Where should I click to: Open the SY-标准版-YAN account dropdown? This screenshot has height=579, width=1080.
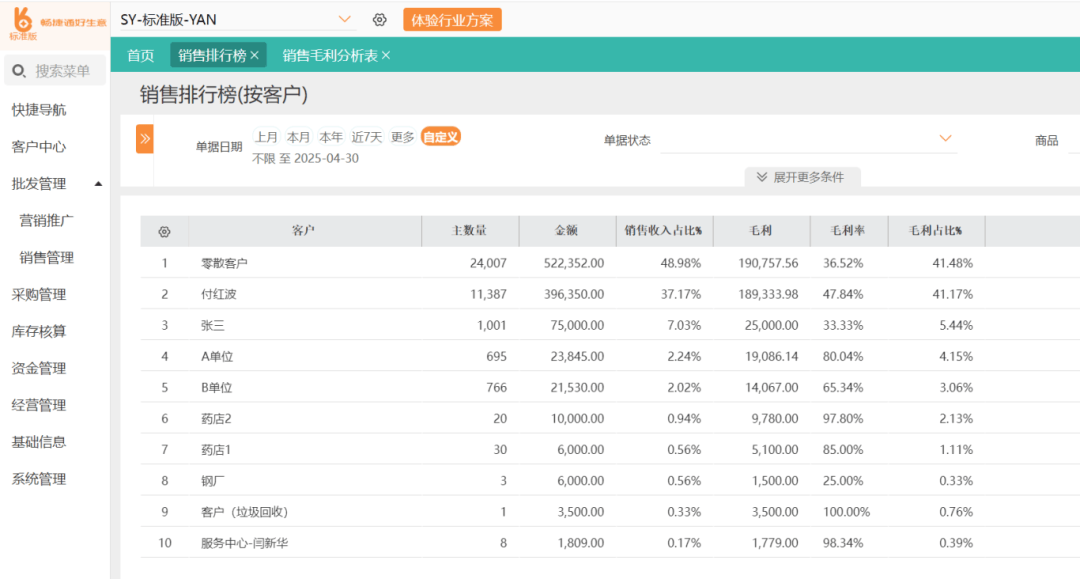pyautogui.click(x=345, y=18)
